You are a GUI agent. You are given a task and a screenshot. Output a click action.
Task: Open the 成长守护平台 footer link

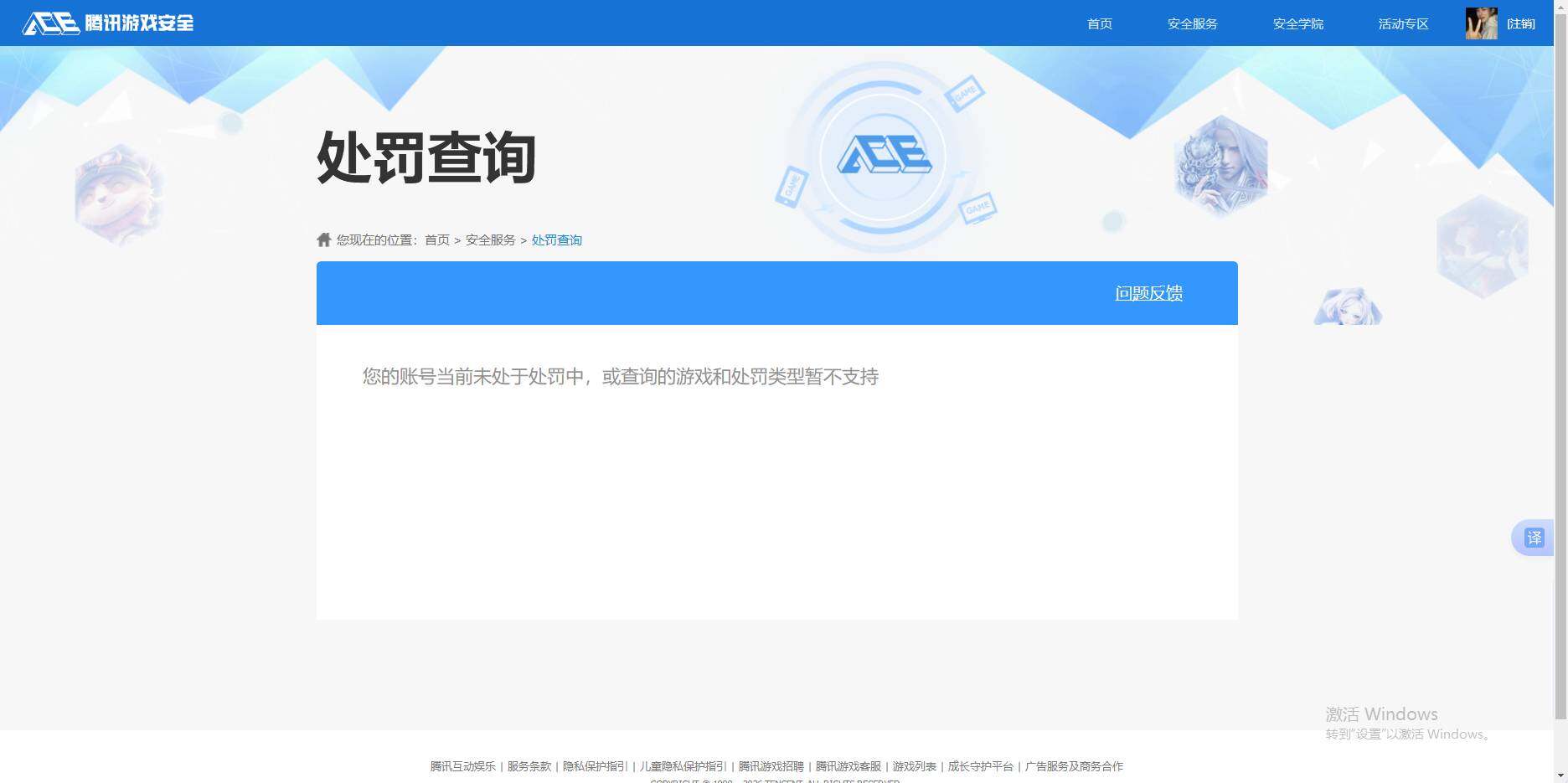[978, 766]
